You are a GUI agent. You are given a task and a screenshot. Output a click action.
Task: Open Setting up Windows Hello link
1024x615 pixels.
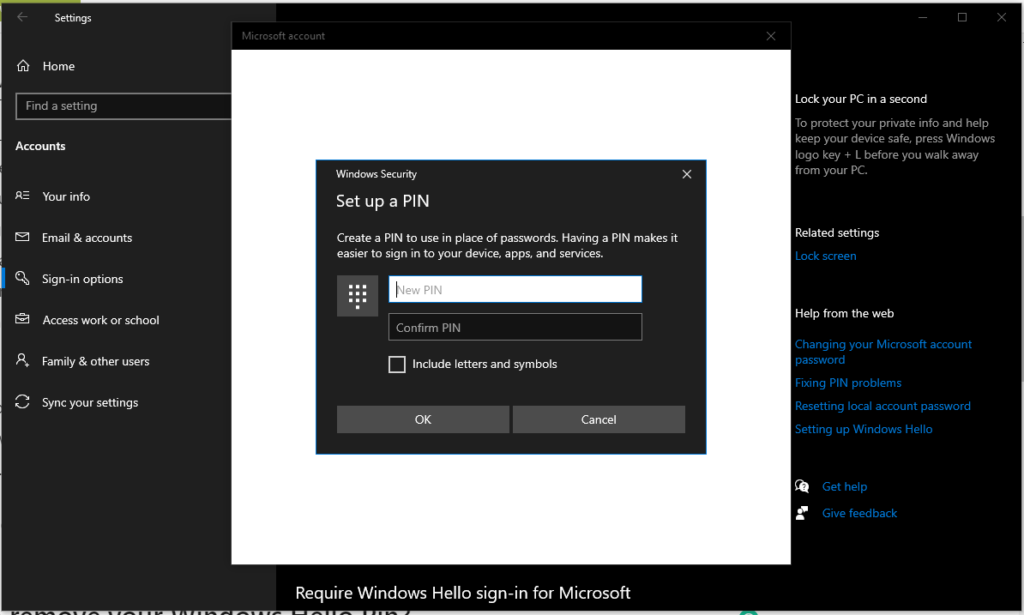coord(863,428)
